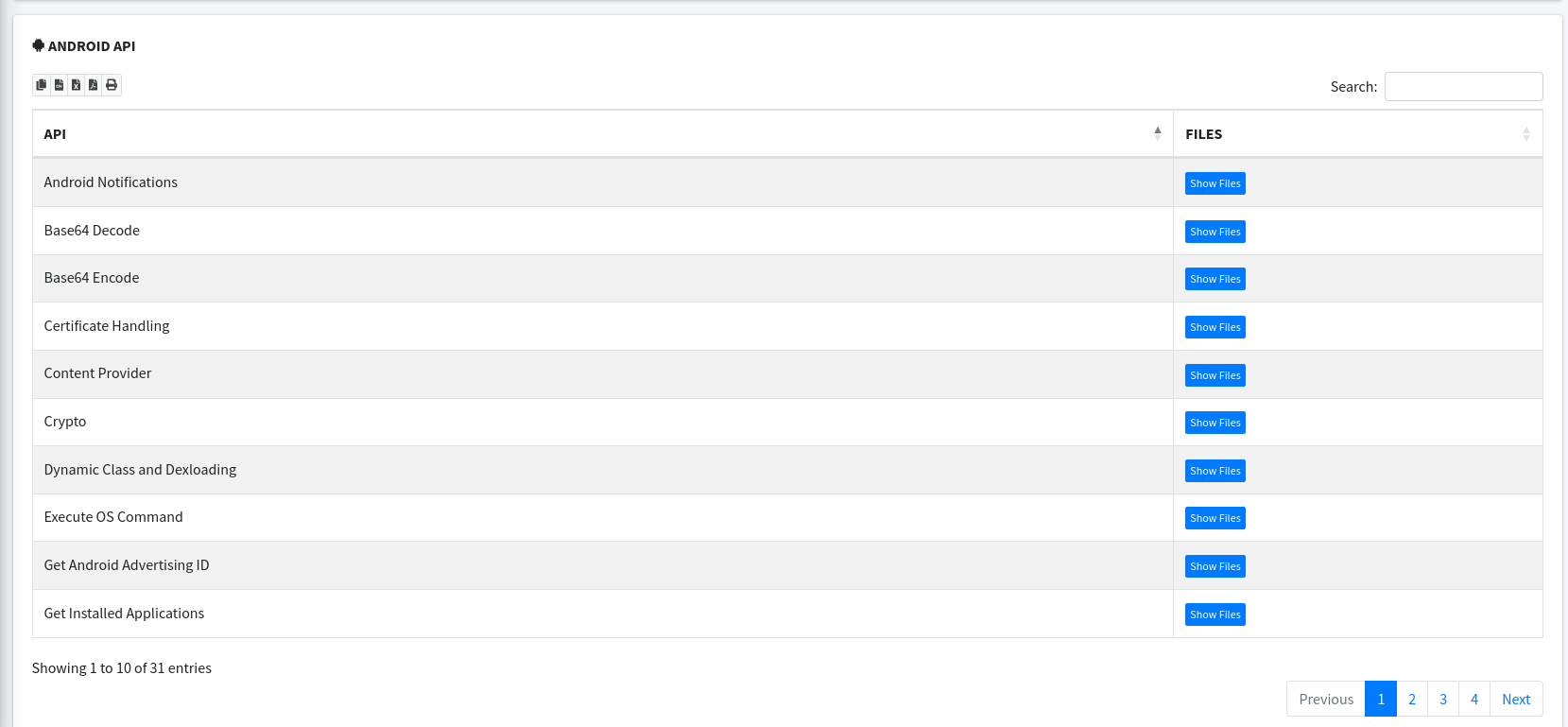
Task: Print the Android API table
Action: tap(112, 85)
